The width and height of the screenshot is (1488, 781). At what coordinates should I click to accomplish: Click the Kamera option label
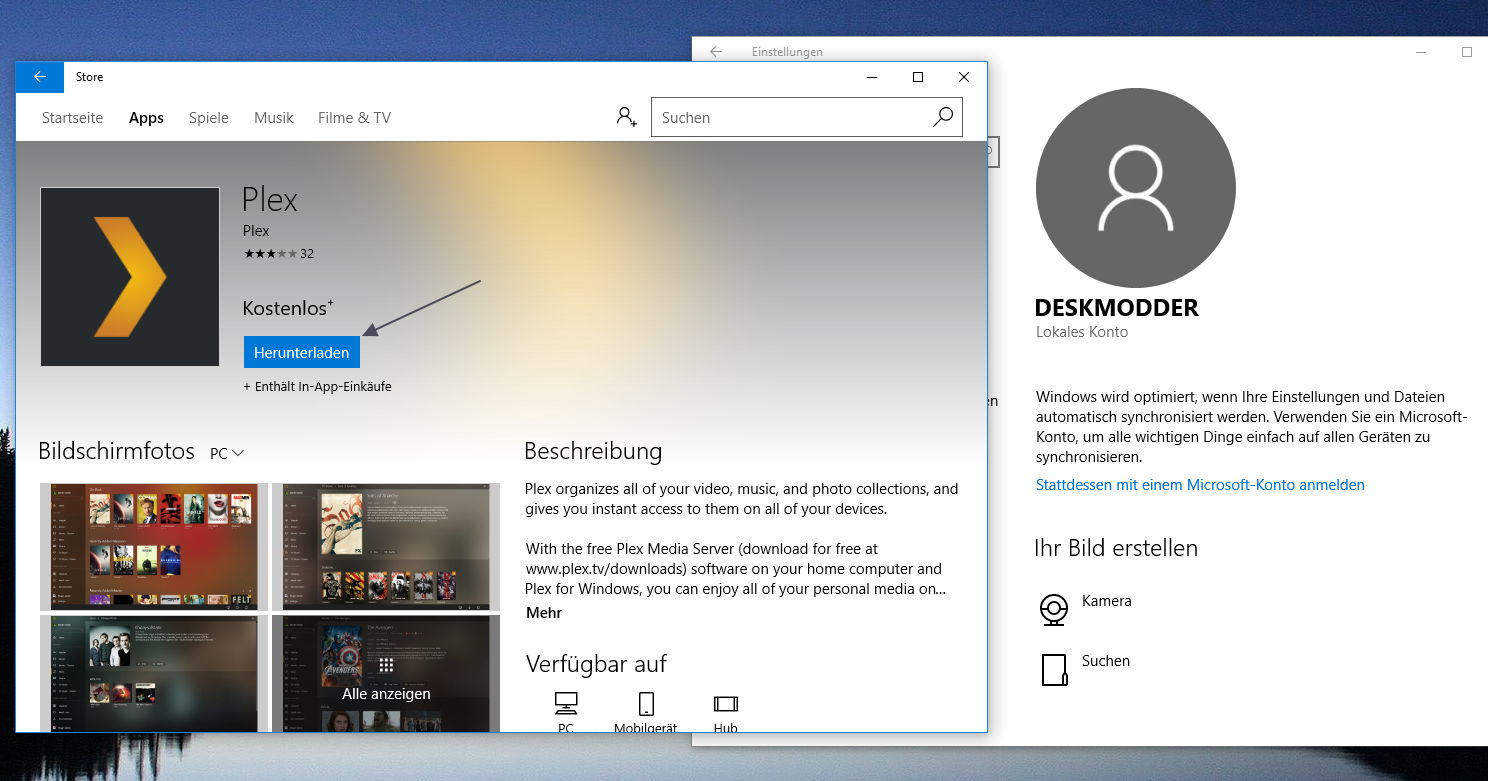[x=1107, y=601]
